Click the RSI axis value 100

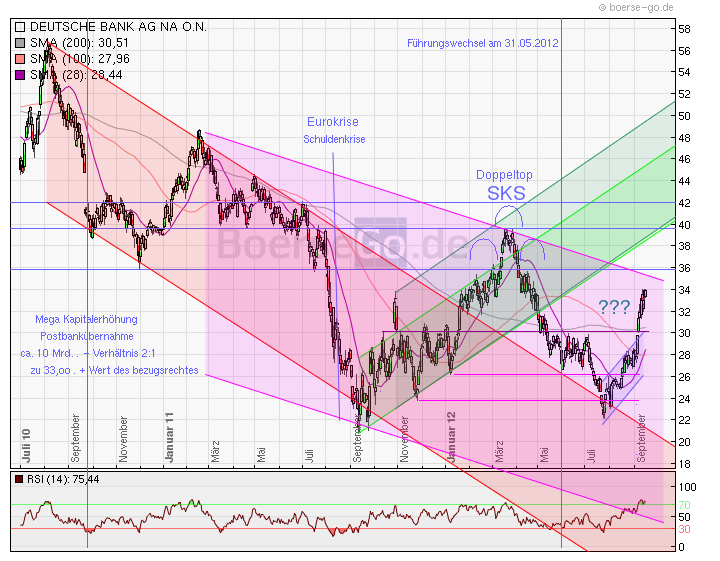click(687, 488)
